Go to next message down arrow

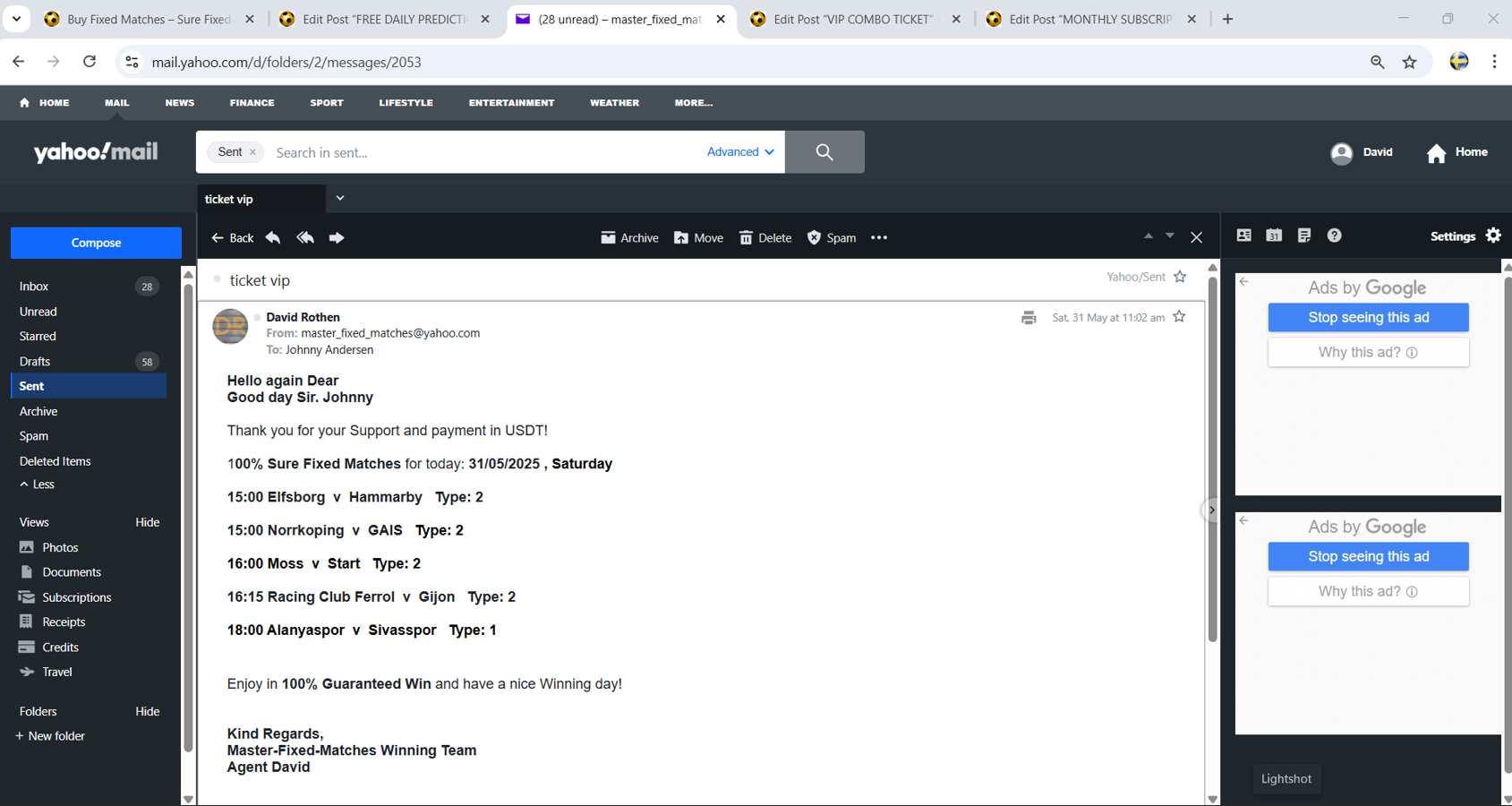(1170, 236)
